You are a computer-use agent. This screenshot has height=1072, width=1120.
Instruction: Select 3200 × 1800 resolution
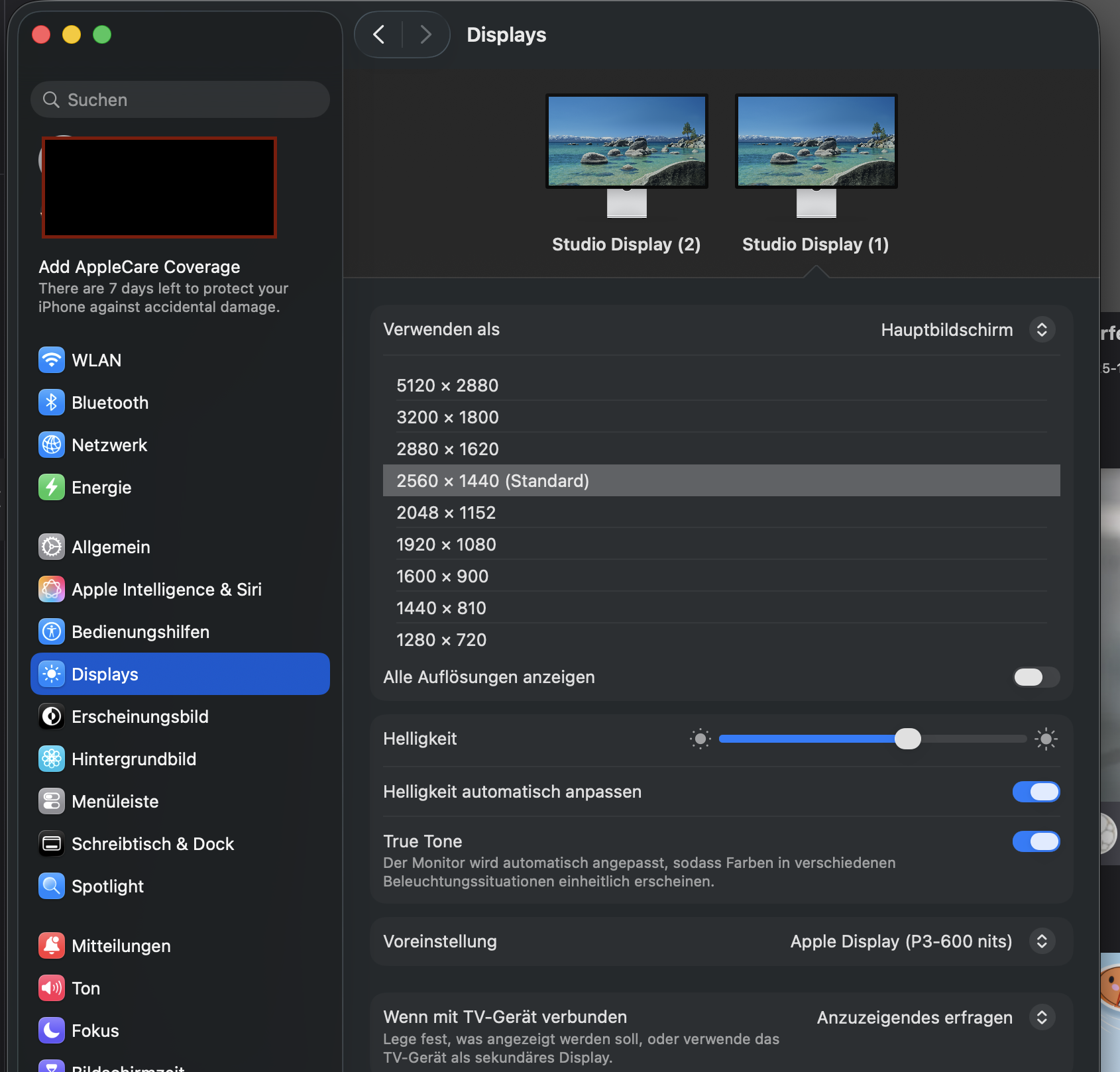tap(721, 417)
